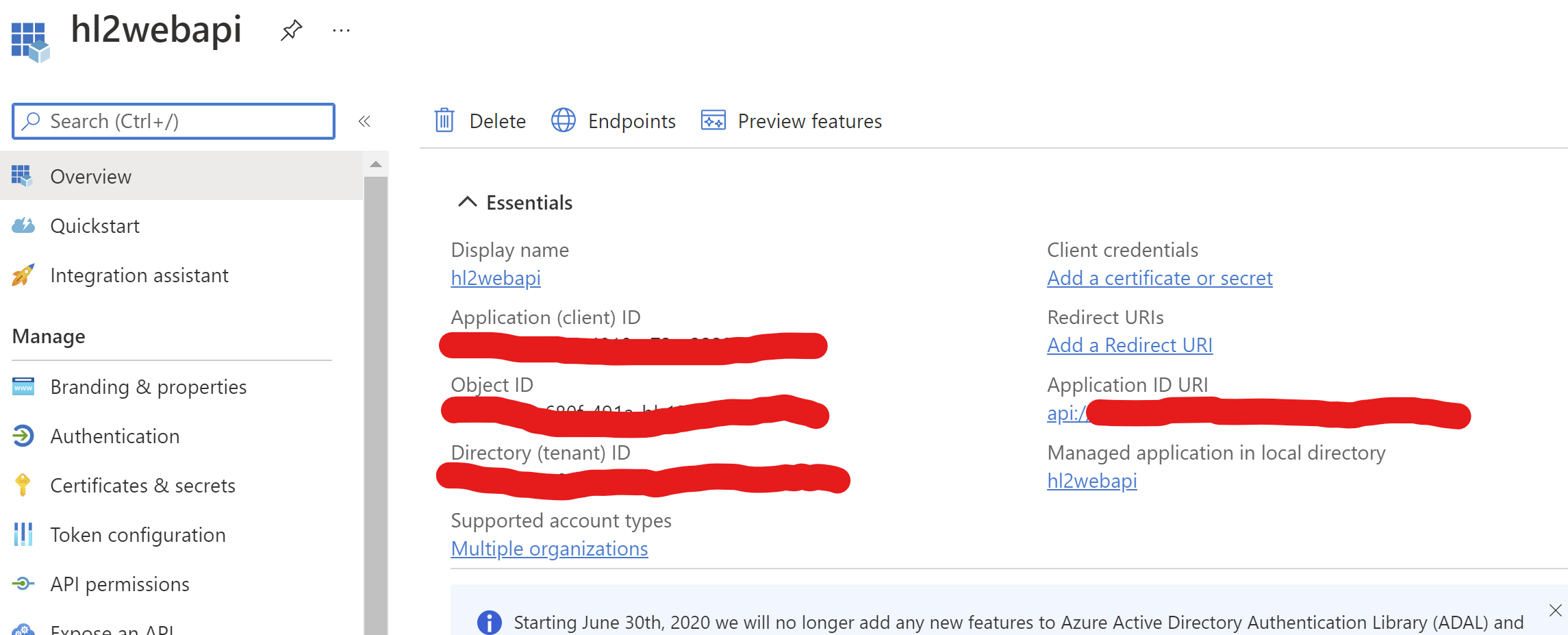Click the Preview features button label
The height and width of the screenshot is (635, 1568).
coord(810,121)
